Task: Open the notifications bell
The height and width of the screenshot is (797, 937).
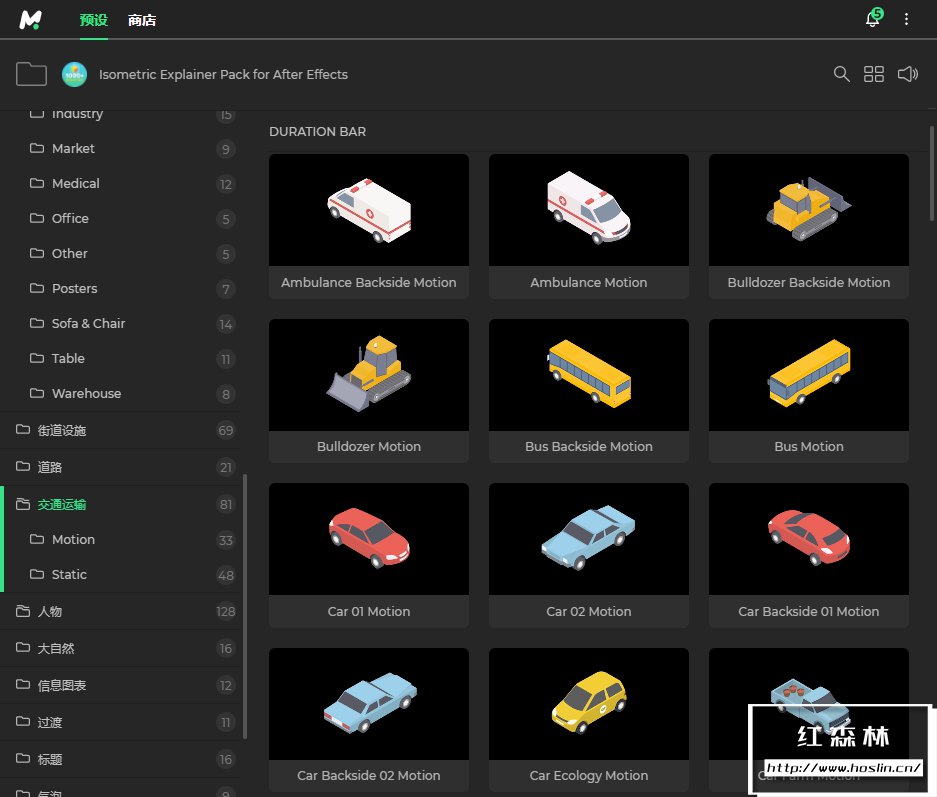Action: (872, 19)
